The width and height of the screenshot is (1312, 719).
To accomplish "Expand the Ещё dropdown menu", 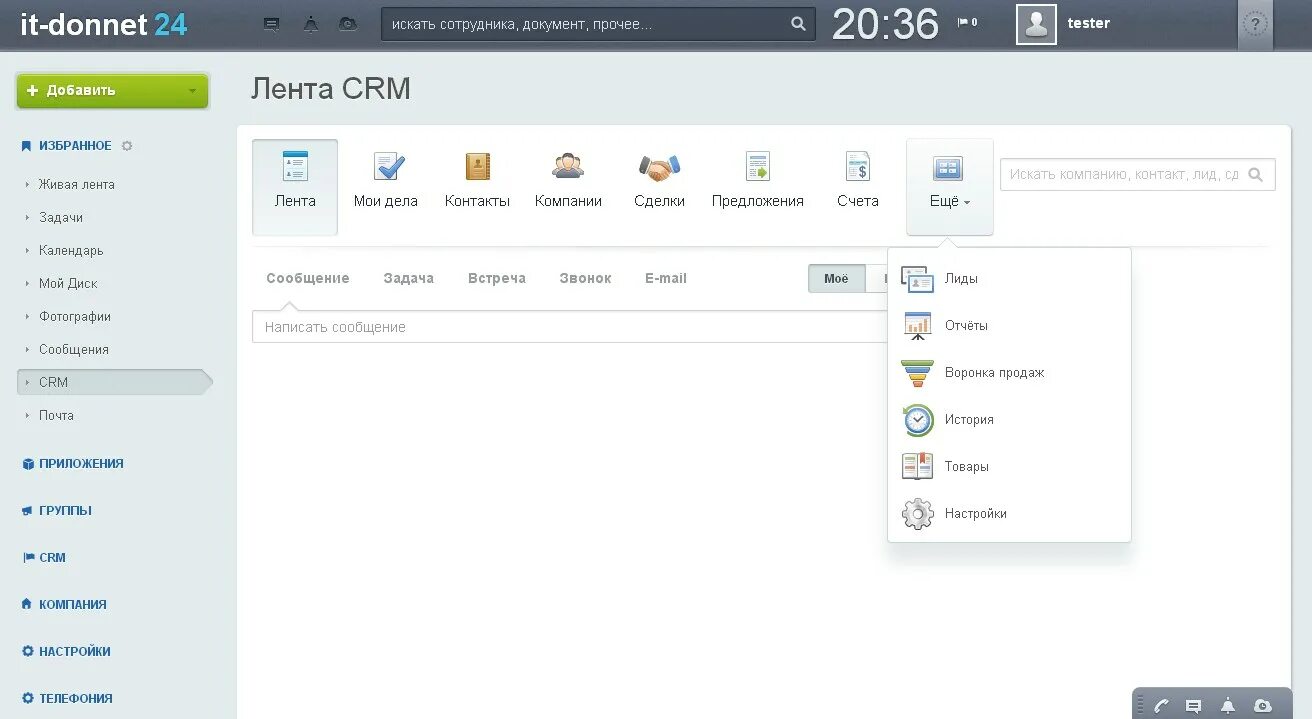I will (950, 187).
